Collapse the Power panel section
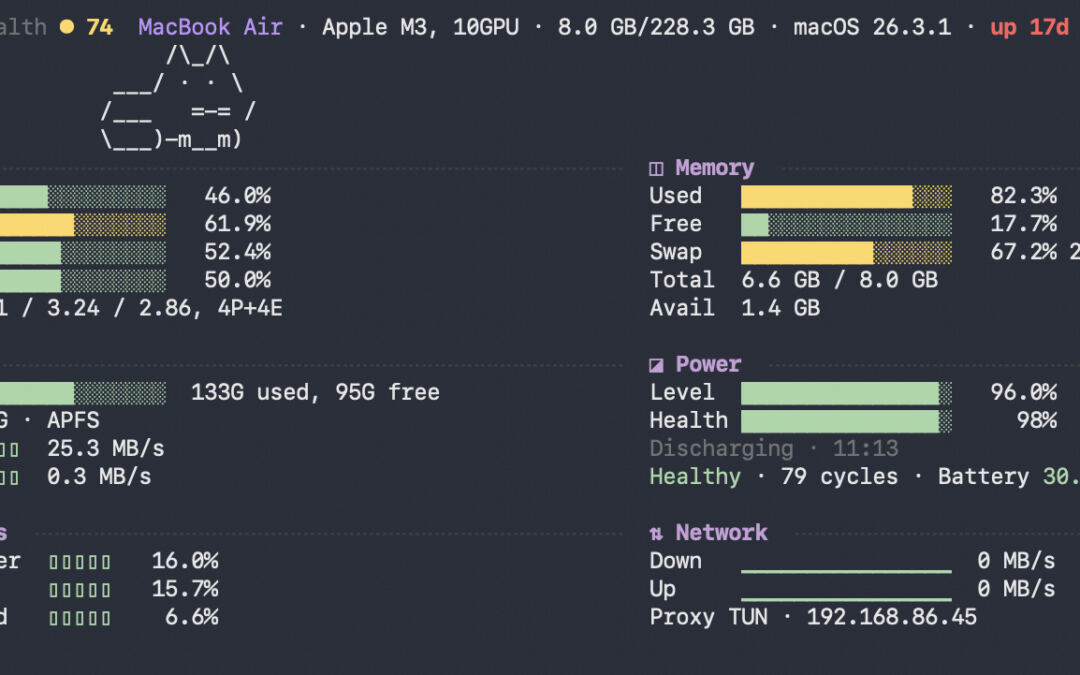The height and width of the screenshot is (675, 1080). point(708,364)
